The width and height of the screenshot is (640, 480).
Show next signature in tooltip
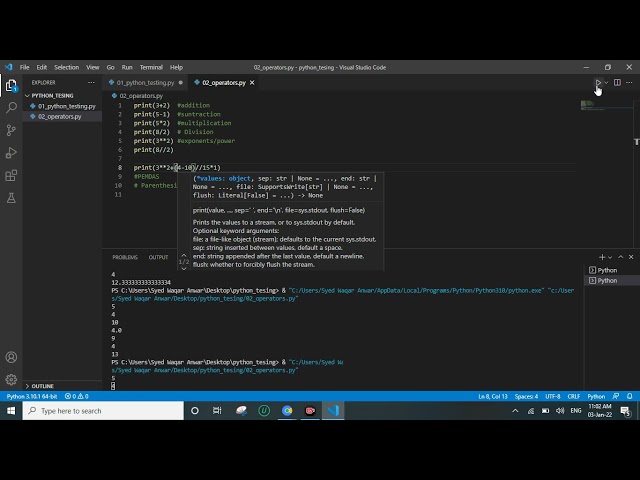(184, 268)
